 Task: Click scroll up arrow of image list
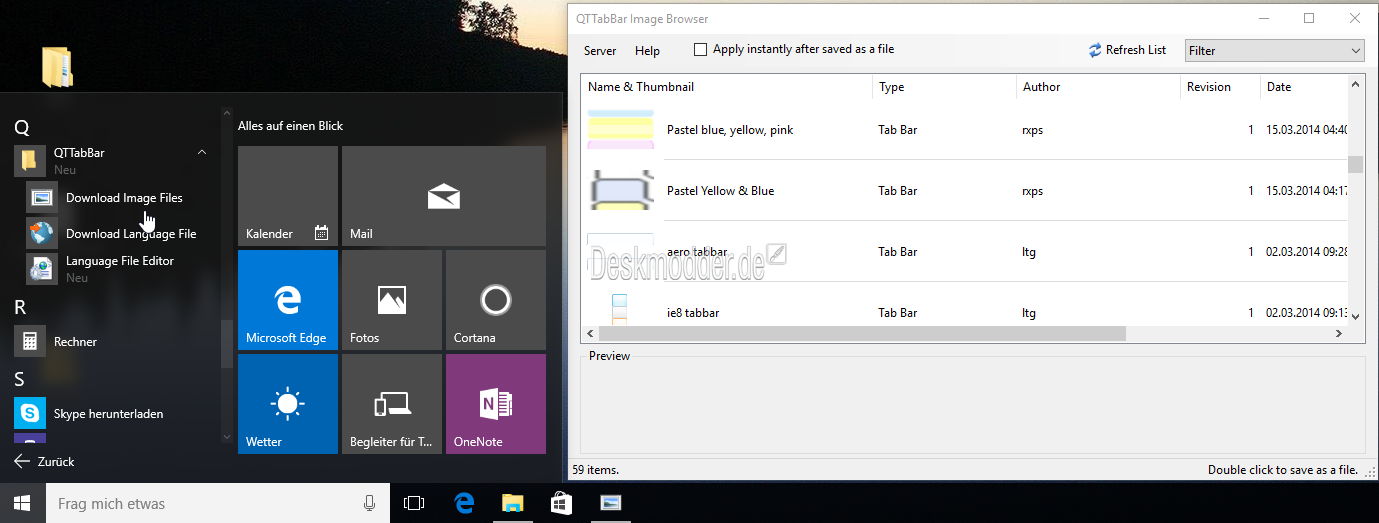click(1356, 83)
